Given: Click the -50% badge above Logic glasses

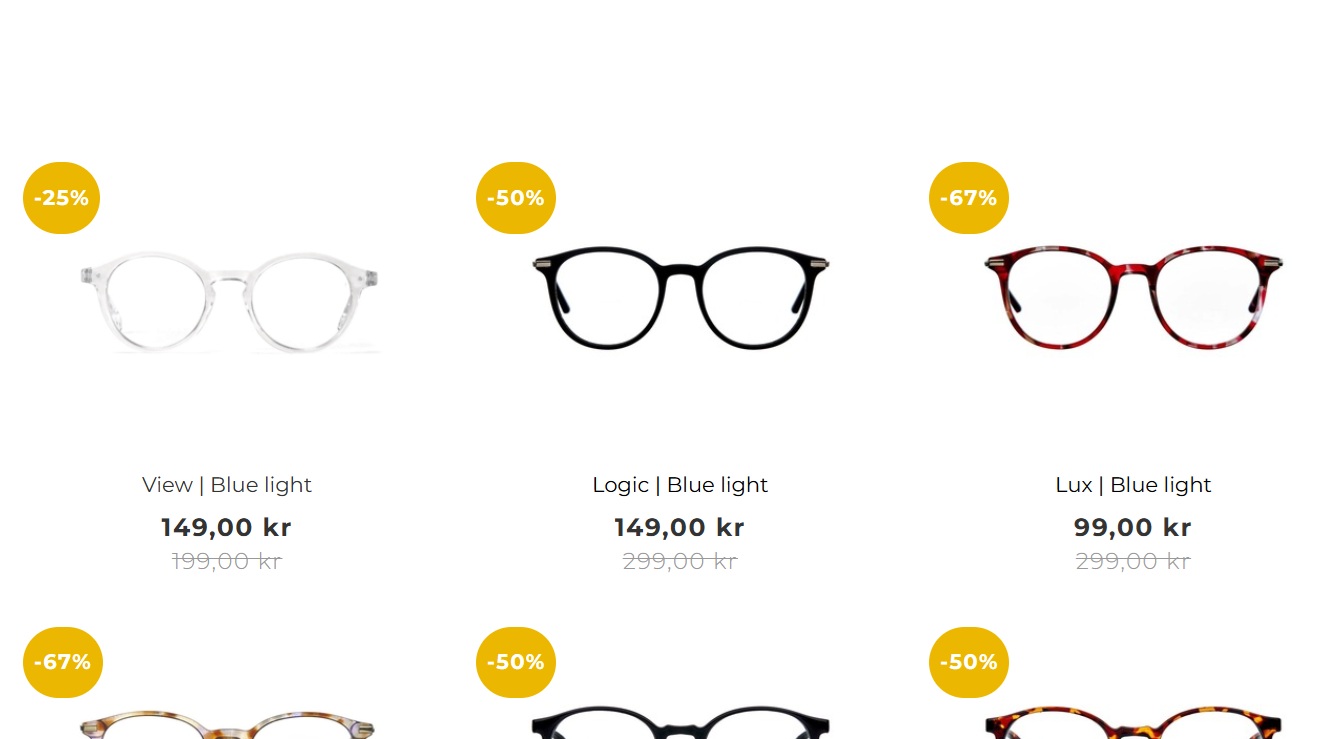Looking at the screenshot, I should pyautogui.click(x=516, y=198).
